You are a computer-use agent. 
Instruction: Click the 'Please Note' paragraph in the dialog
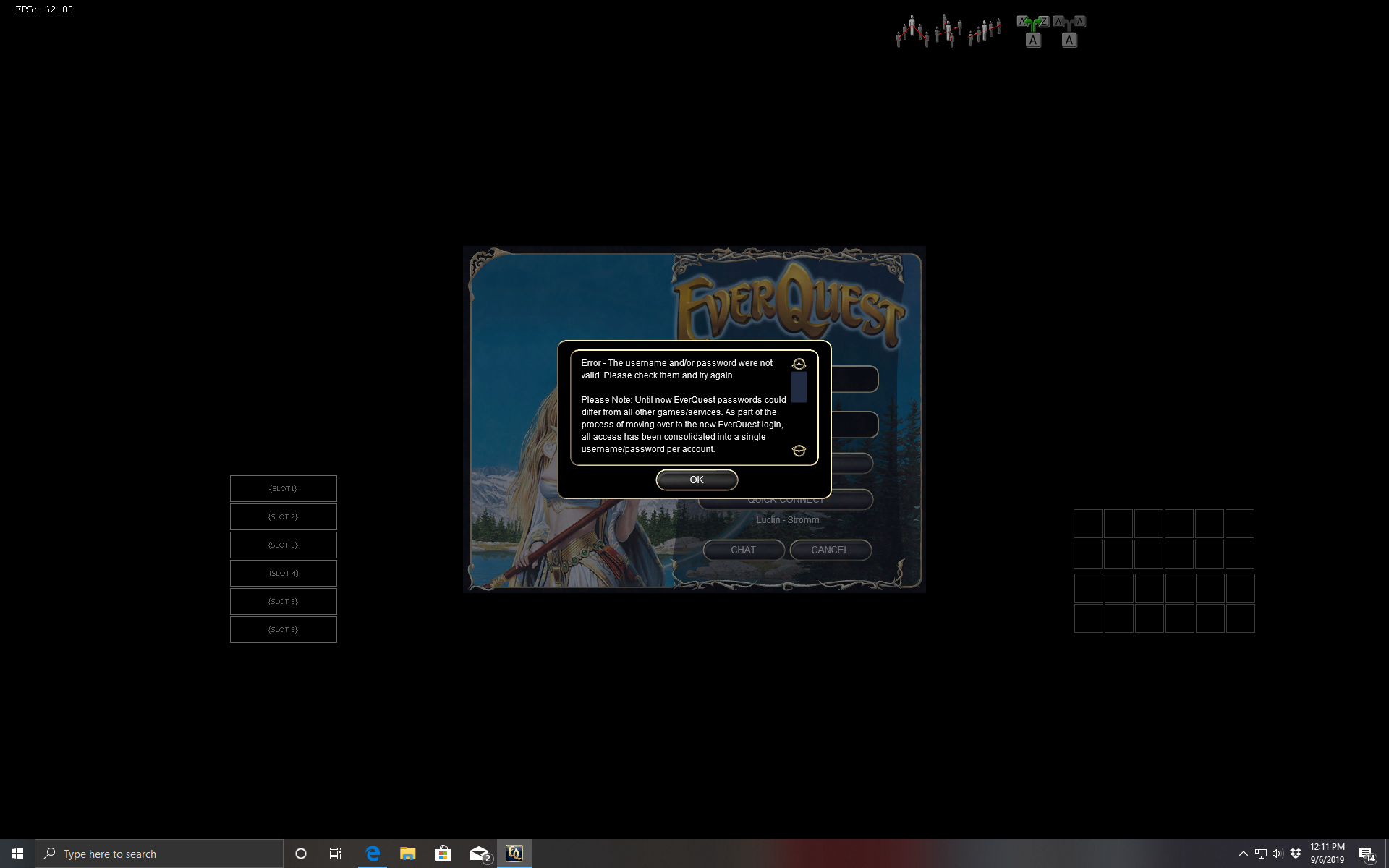pos(683,424)
